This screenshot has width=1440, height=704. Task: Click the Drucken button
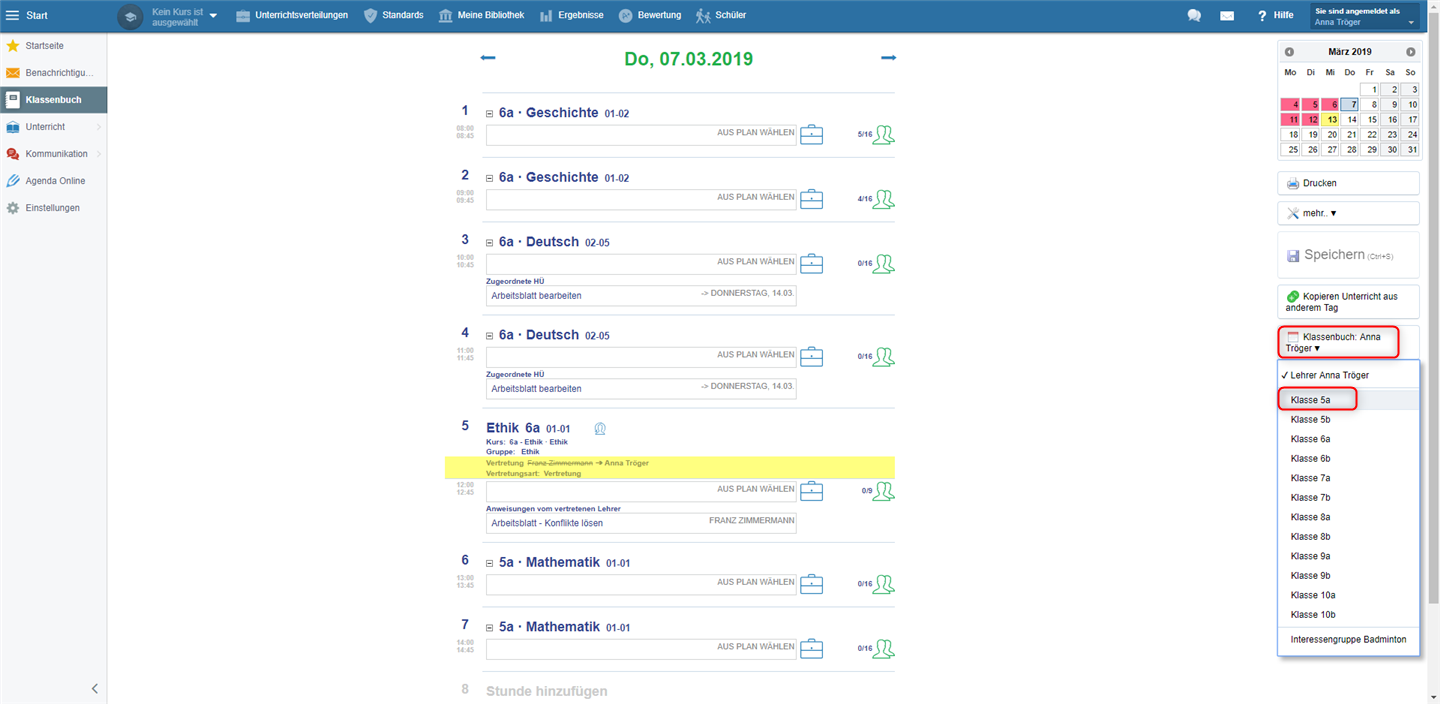pyautogui.click(x=1348, y=183)
